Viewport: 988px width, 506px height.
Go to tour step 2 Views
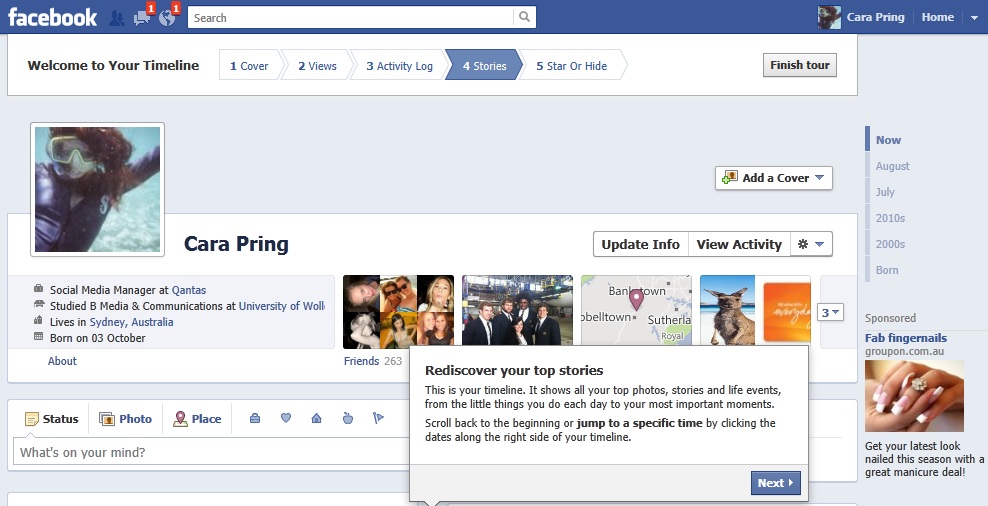click(x=318, y=66)
